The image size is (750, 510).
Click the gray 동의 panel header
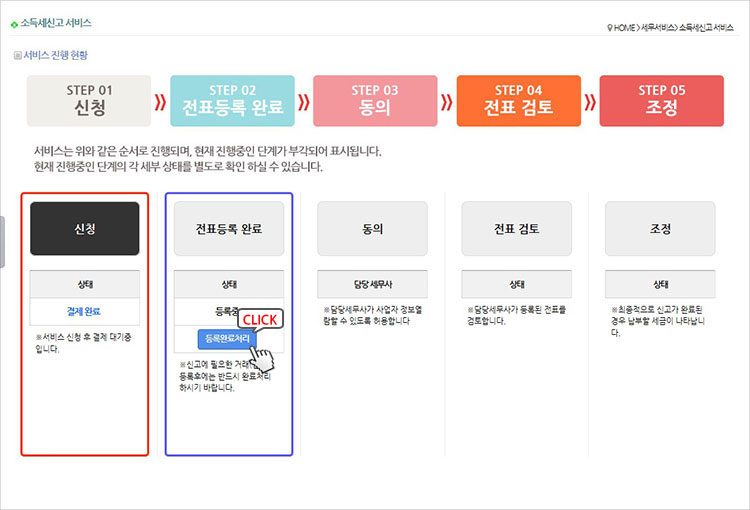coord(372,228)
